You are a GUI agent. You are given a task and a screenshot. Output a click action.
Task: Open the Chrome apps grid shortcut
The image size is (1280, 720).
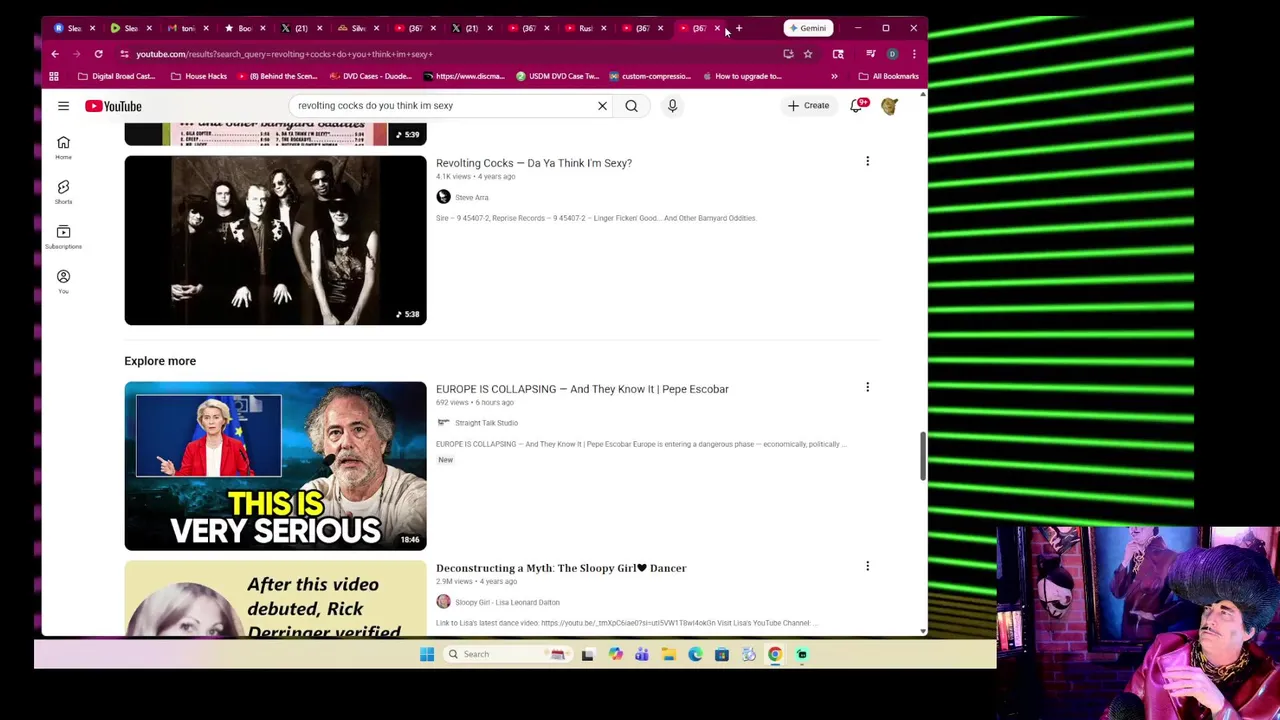pyautogui.click(x=54, y=76)
